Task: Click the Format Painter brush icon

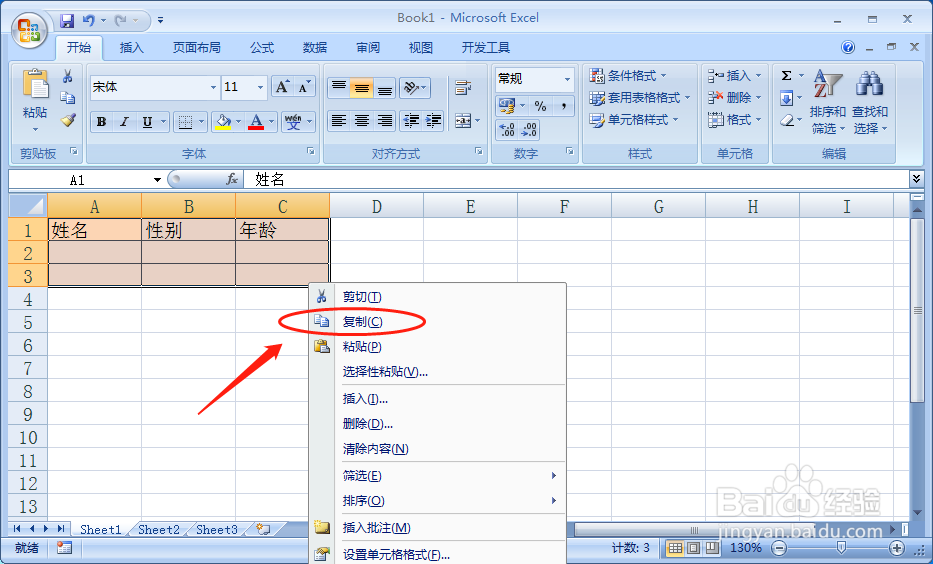Action: (68, 120)
